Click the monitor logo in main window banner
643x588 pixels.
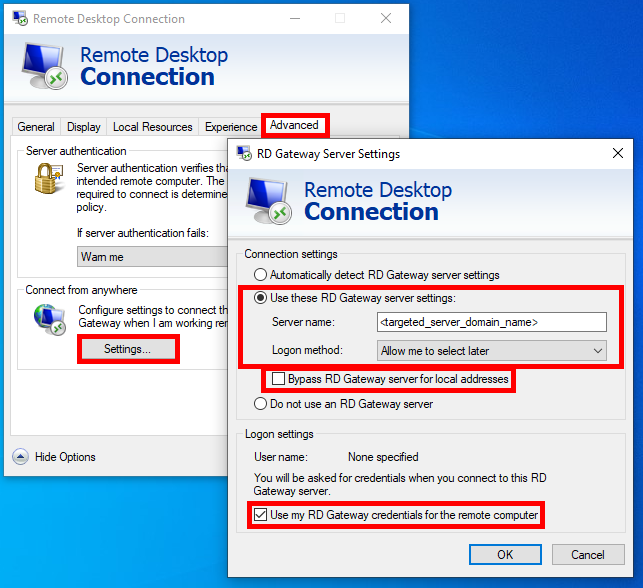(x=45, y=66)
